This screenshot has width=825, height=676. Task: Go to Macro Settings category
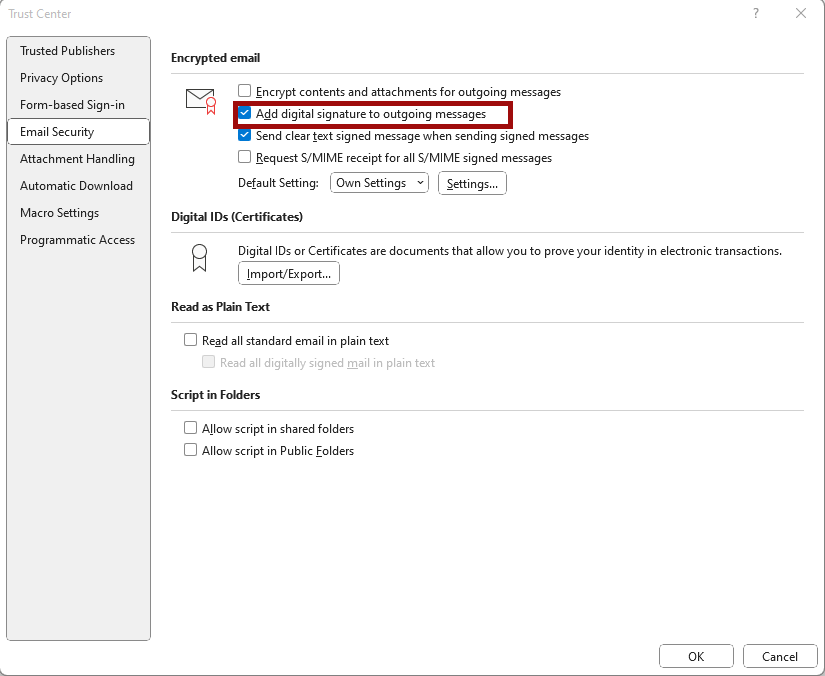(x=59, y=213)
